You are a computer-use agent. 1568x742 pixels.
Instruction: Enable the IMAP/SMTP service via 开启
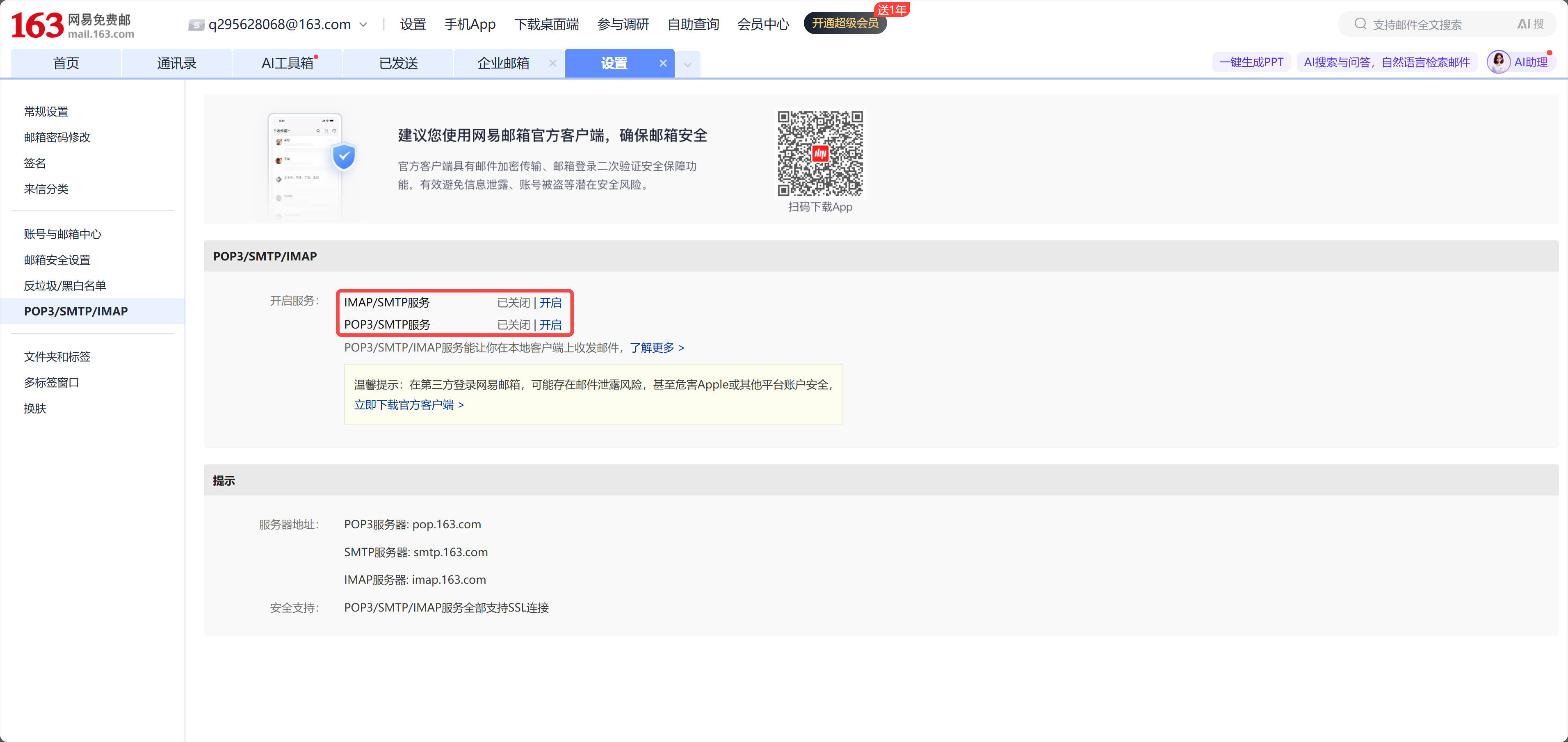pyautogui.click(x=550, y=303)
